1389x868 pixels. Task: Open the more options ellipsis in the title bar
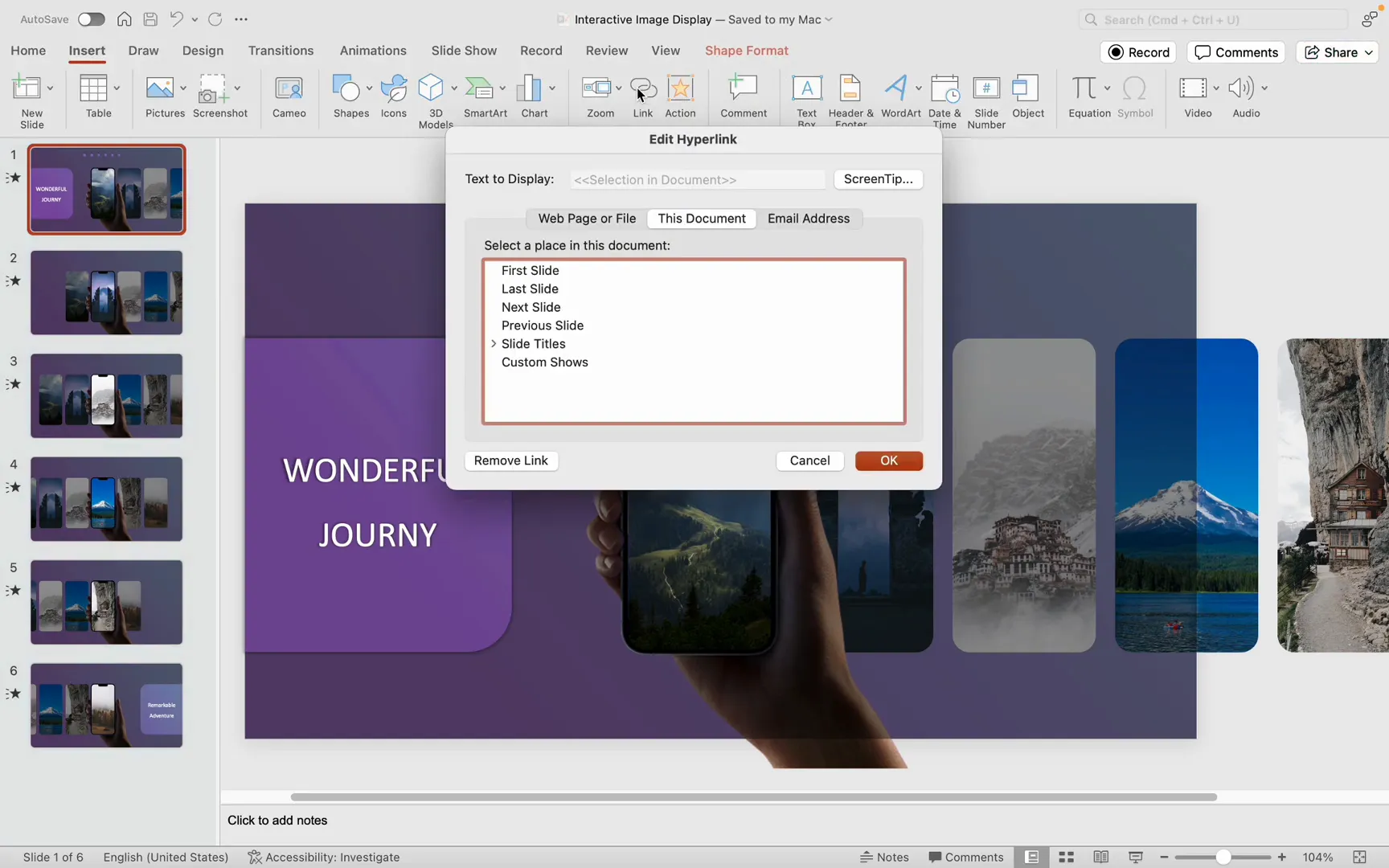(241, 19)
